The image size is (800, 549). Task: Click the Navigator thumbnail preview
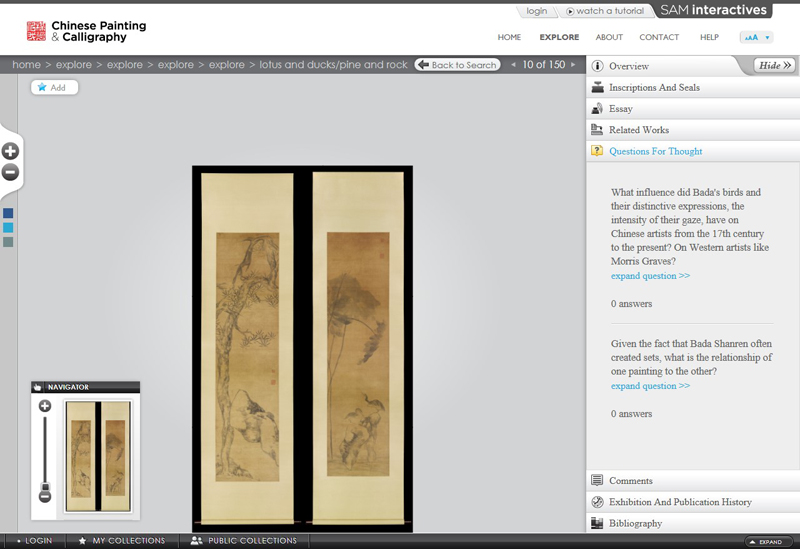tap(98, 456)
